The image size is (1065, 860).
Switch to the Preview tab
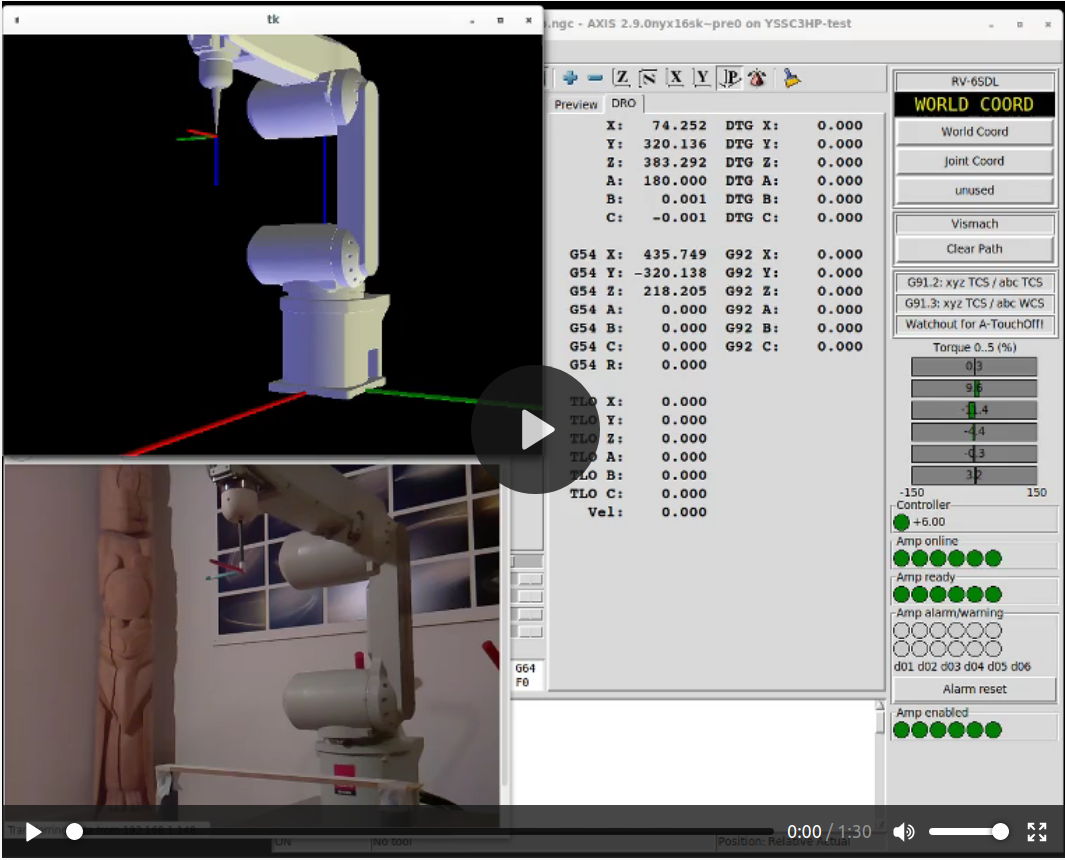[x=576, y=105]
